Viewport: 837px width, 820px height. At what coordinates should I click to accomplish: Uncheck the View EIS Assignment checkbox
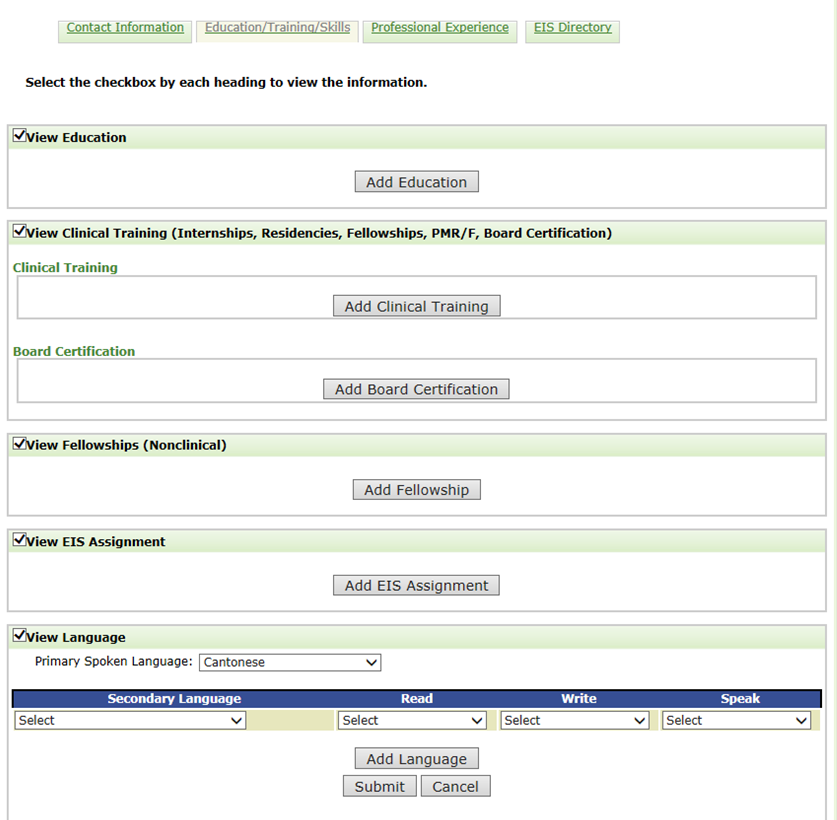click(19, 539)
